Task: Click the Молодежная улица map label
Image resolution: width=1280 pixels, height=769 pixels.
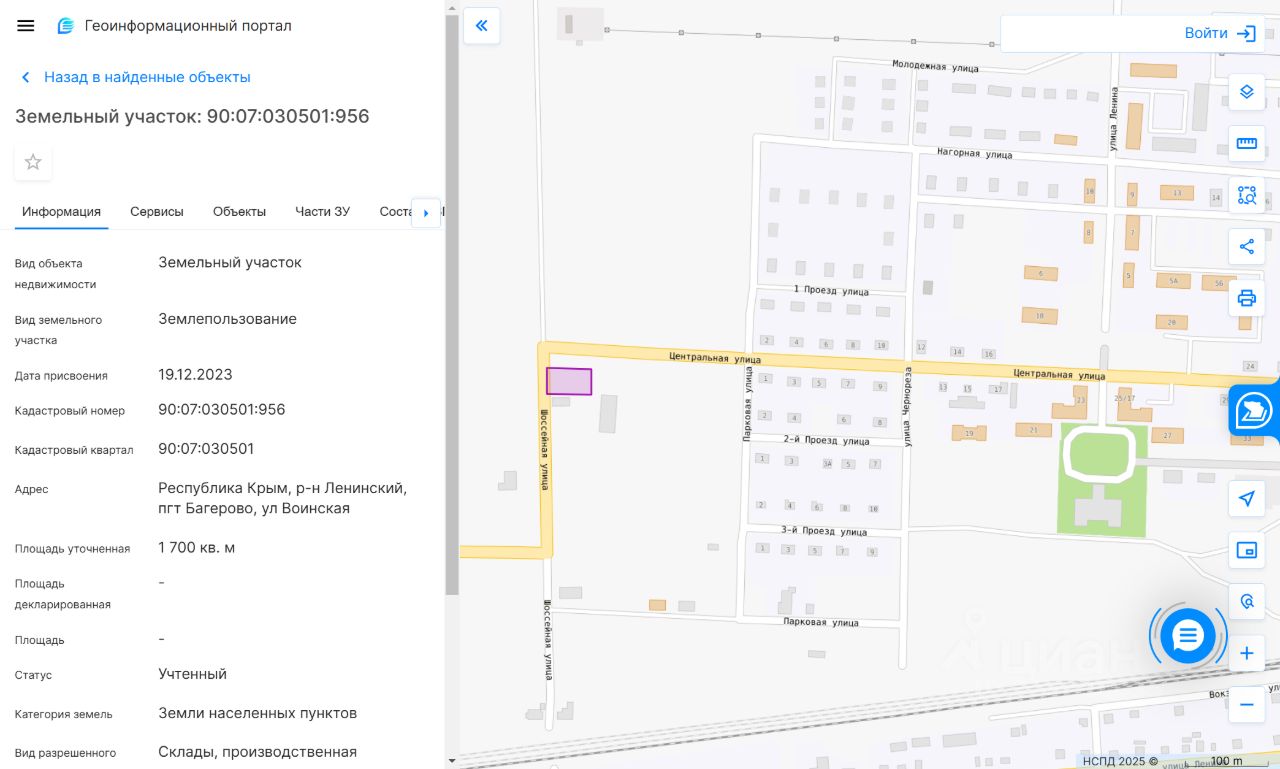Action: pyautogui.click(x=935, y=65)
